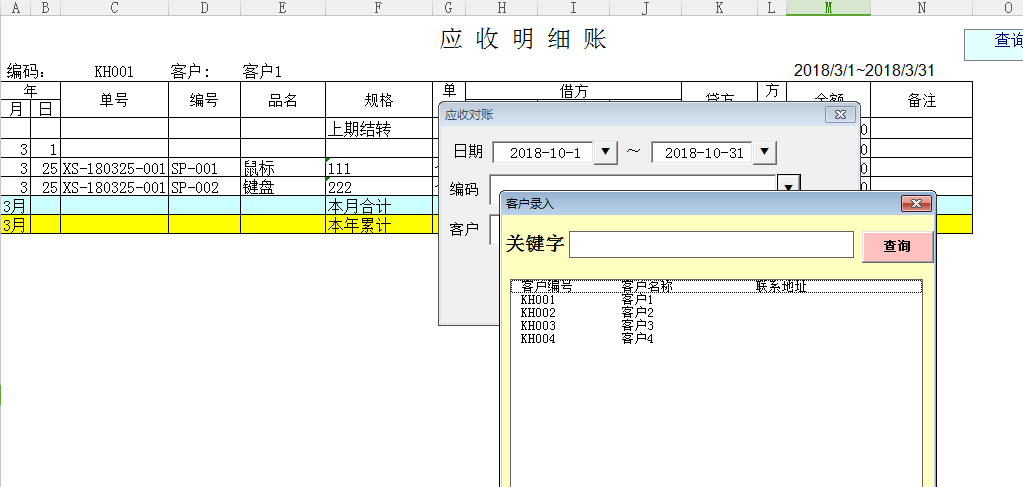The image size is (1023, 487).
Task: Click the end date field 2018-10-31
Action: 703,153
